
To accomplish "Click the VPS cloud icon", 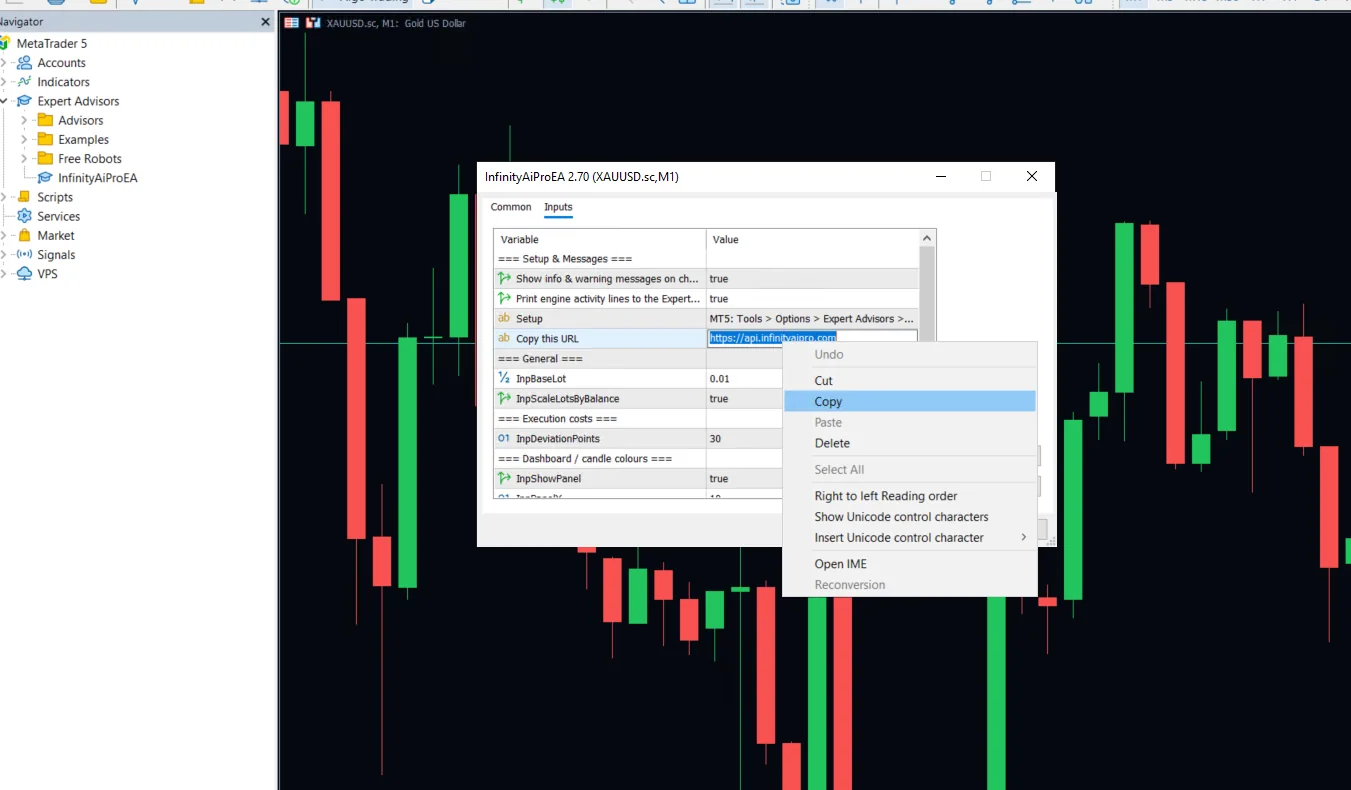I will 25,273.
